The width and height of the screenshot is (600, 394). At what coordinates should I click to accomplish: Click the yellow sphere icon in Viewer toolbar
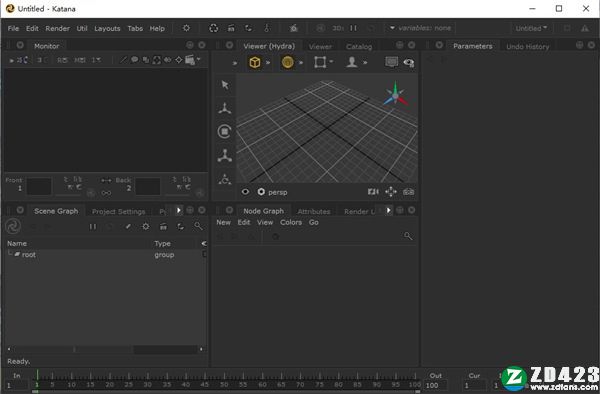coord(287,62)
